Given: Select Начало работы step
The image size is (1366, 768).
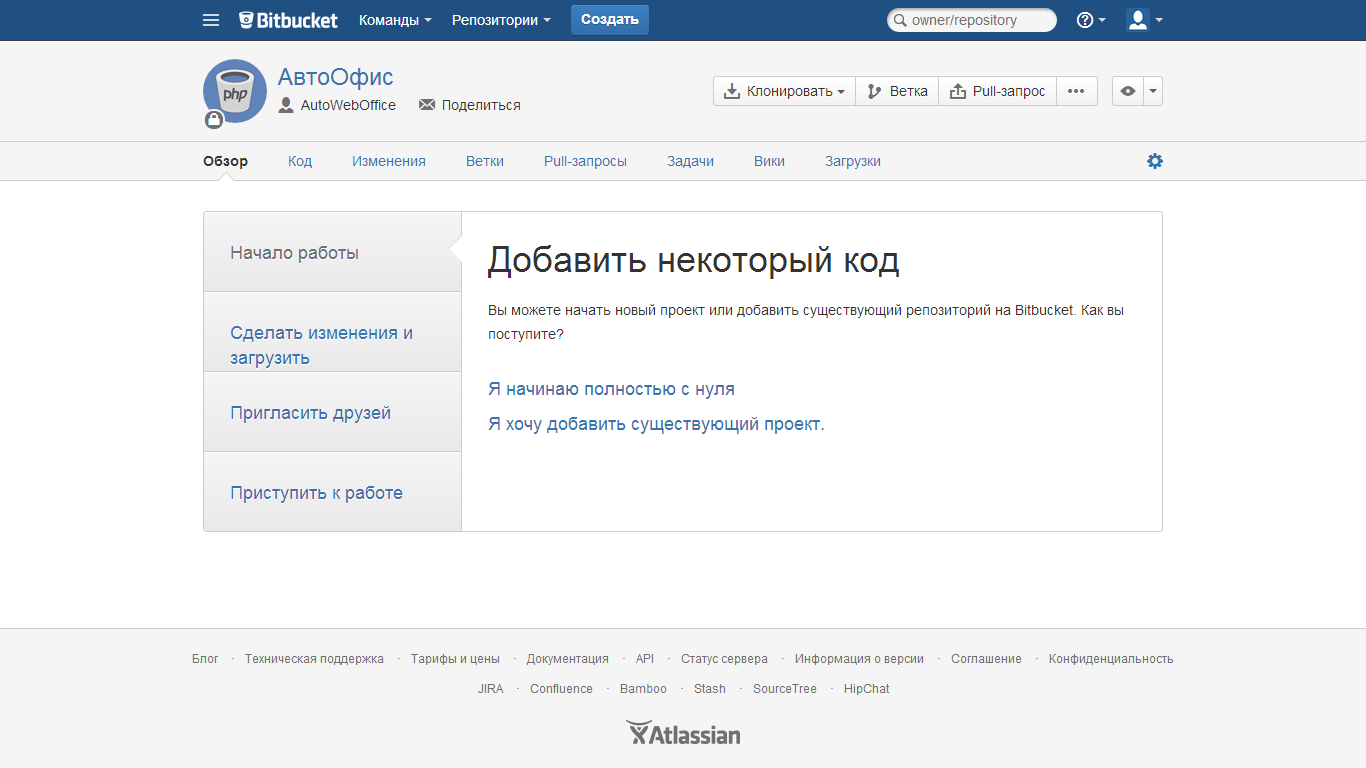Looking at the screenshot, I should [332, 252].
